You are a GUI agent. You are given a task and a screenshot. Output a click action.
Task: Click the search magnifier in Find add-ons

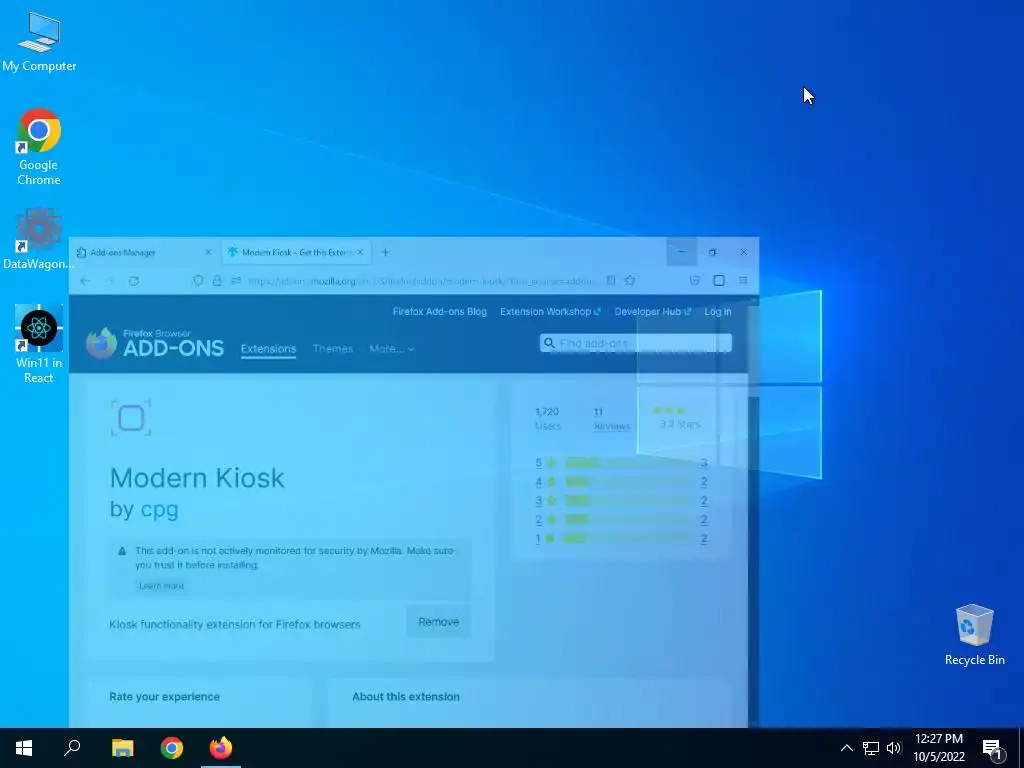549,343
